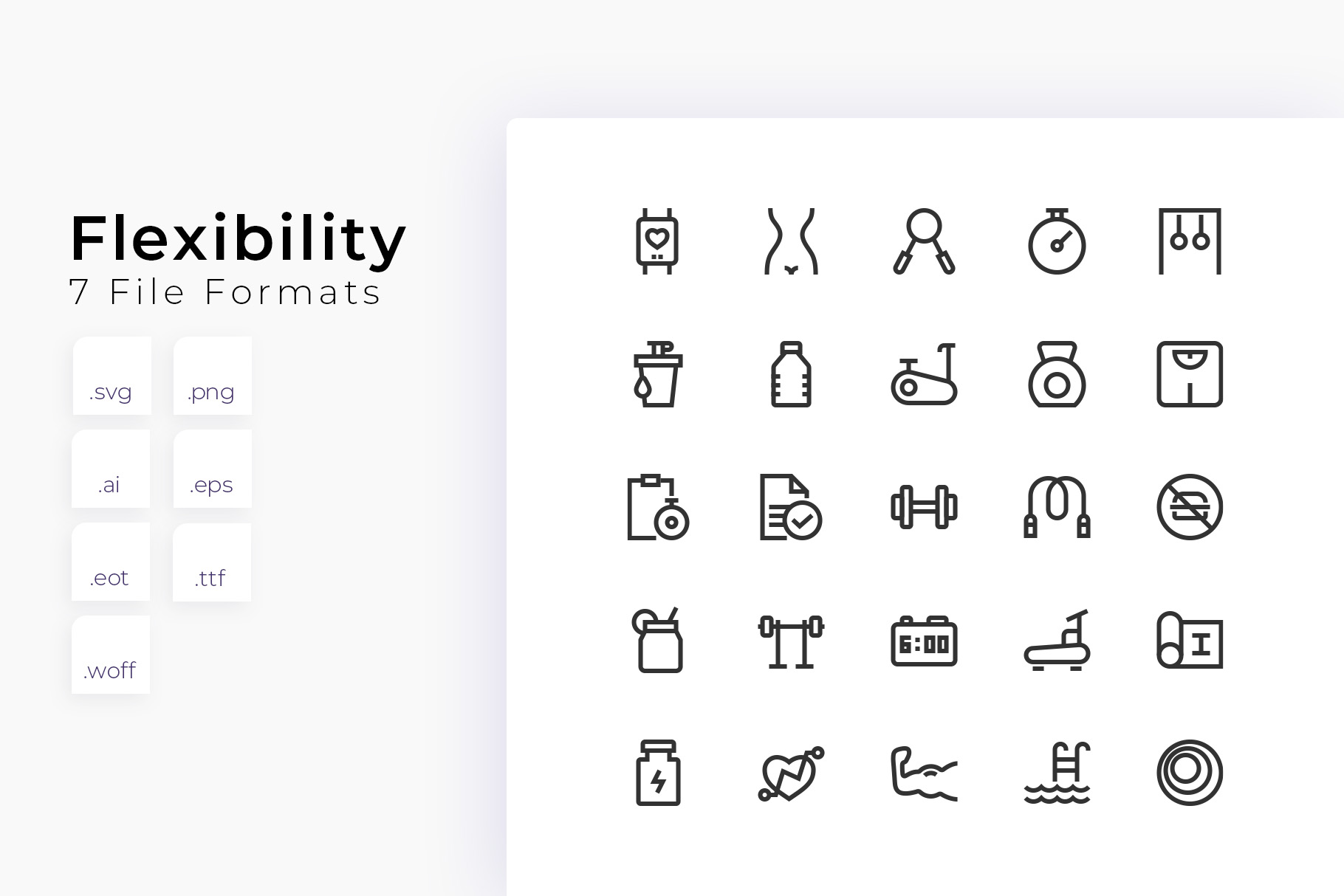
Task: Click the heart-rate smartwatch icon
Action: tap(657, 241)
